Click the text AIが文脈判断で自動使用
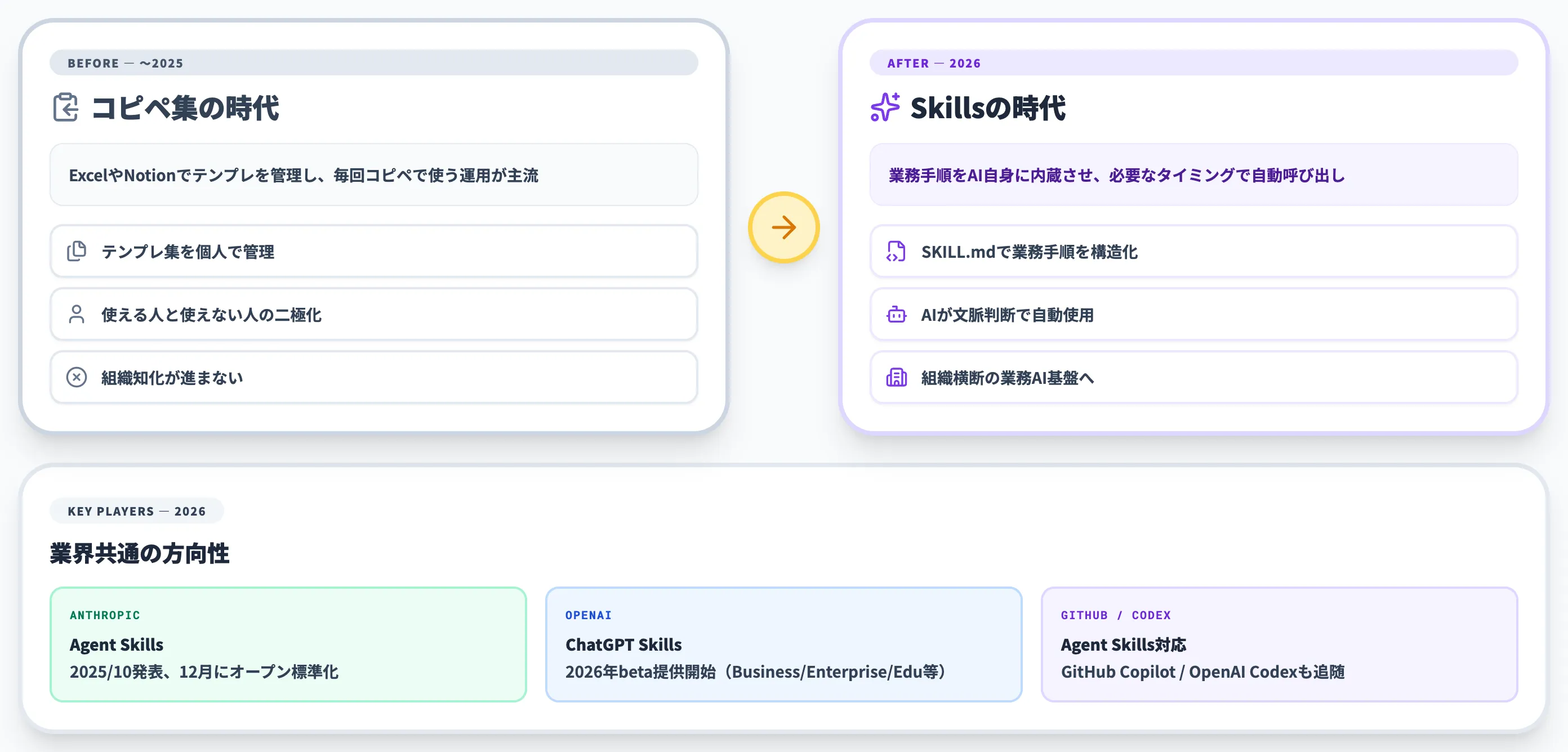The height and width of the screenshot is (752, 1568). pos(1007,315)
